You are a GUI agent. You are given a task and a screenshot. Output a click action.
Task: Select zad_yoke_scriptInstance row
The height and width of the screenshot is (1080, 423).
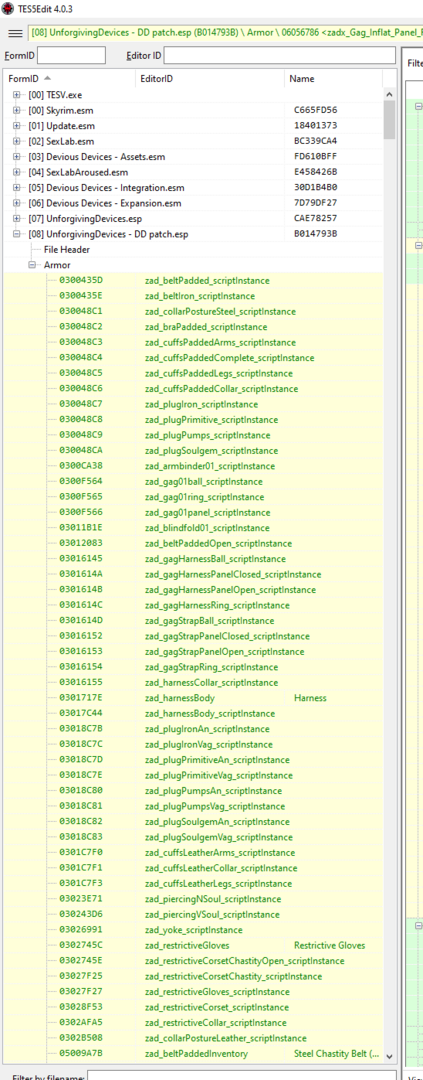click(x=193, y=930)
